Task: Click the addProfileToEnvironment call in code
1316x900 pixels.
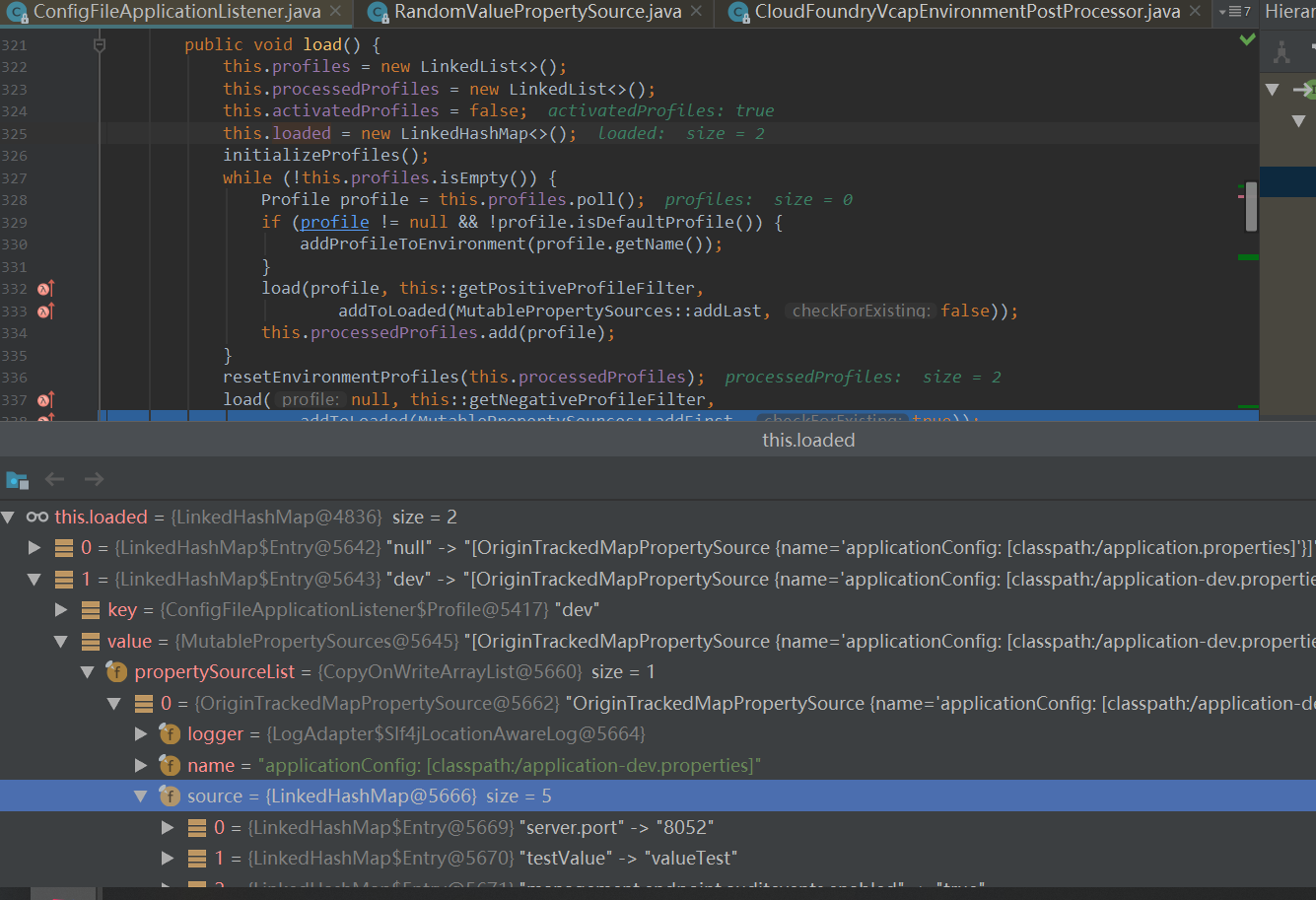Action: pyautogui.click(x=413, y=243)
